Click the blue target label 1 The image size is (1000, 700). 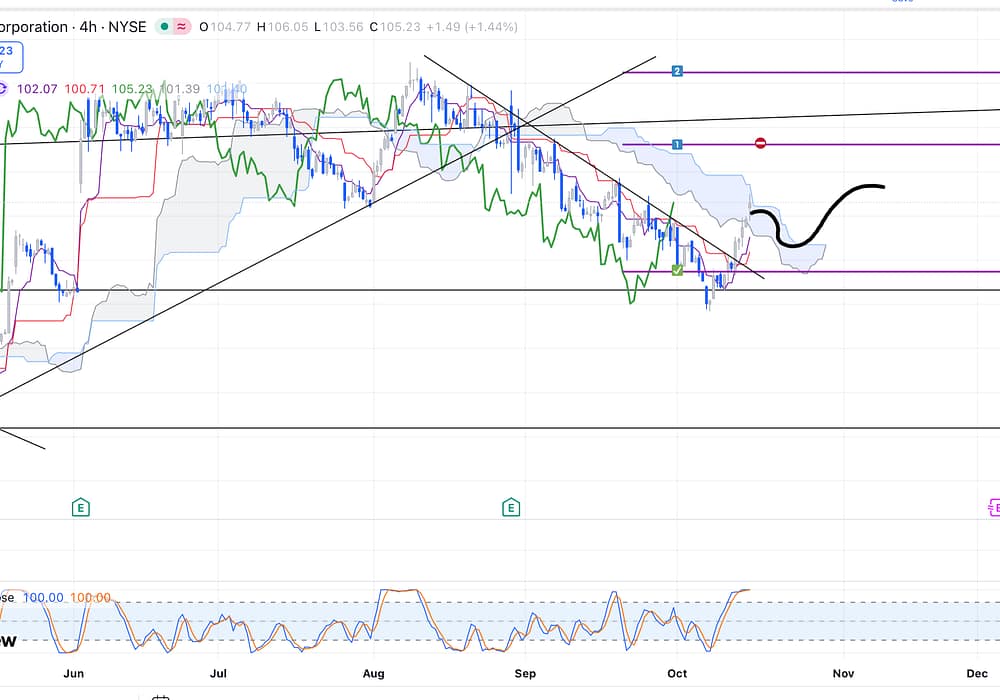pos(677,145)
